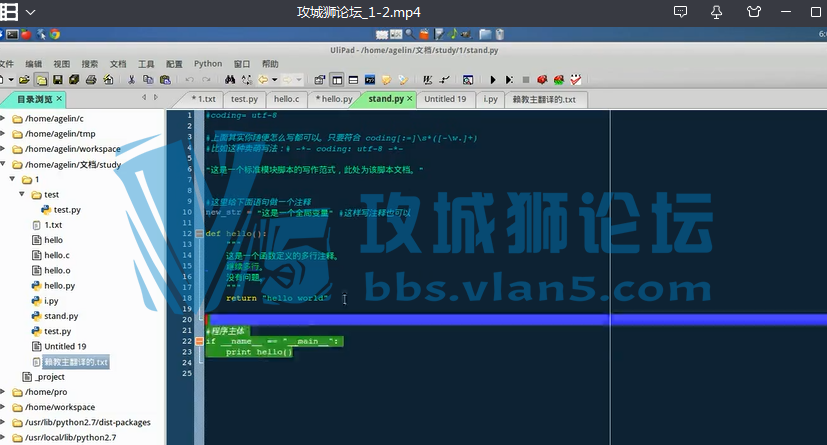Click the properties window icon after navigation arrows
Viewport: 827px width, 445px height.
pos(320,80)
